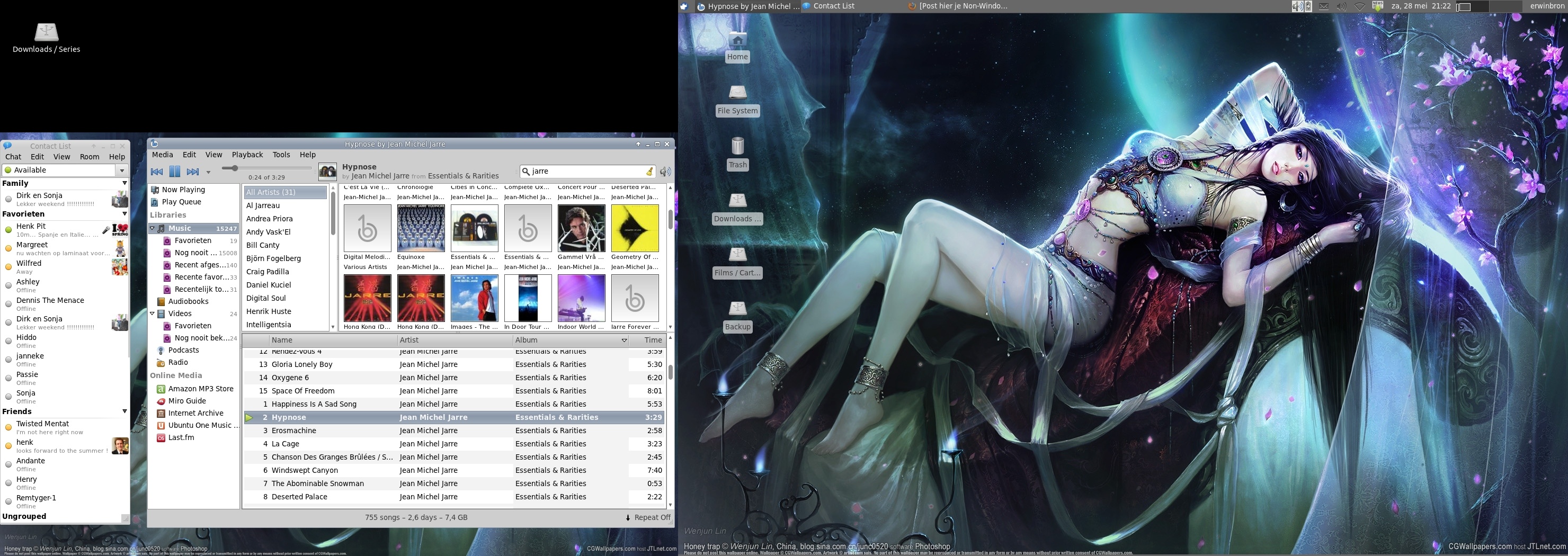Select the Equinoxe album cover
1568x556 pixels.
click(x=421, y=229)
